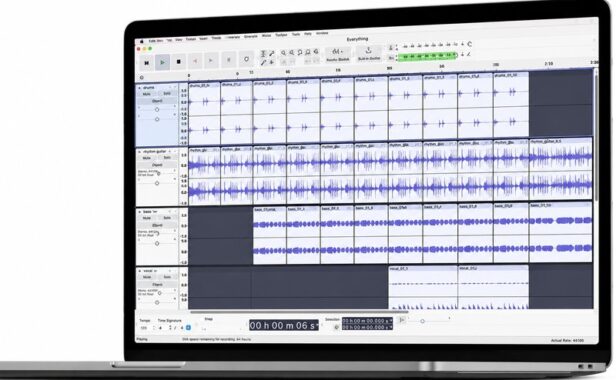Screen dimensions: 616x380
Task: Open the Window menu
Action: pos(322,33)
